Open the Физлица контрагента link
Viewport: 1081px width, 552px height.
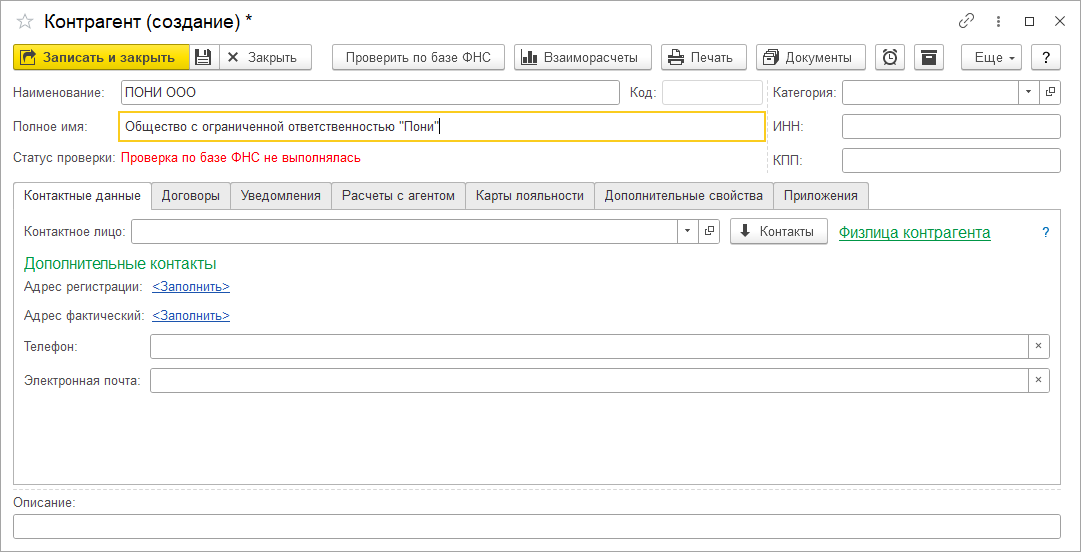coord(914,232)
